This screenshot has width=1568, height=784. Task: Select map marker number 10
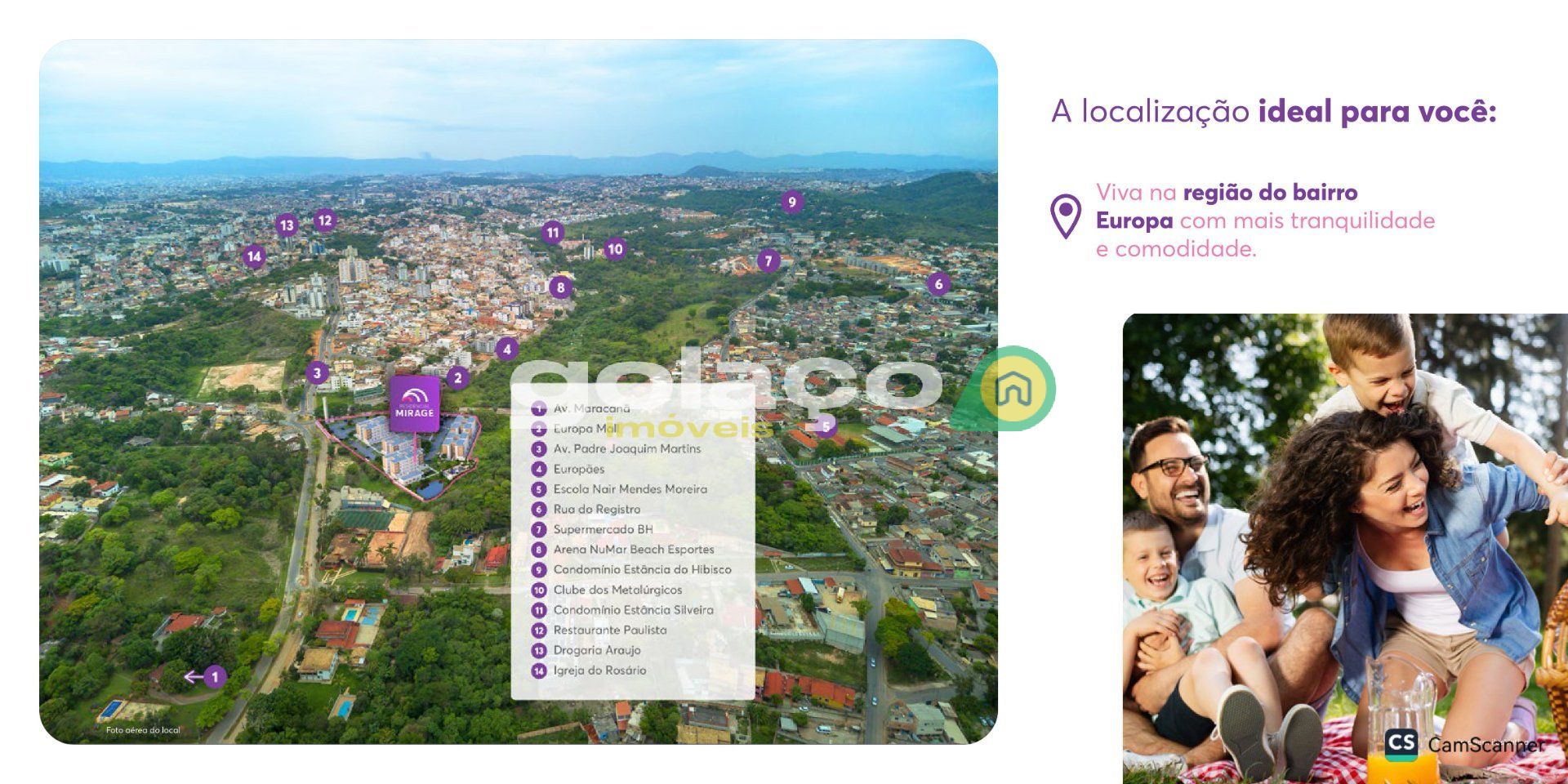click(x=615, y=249)
